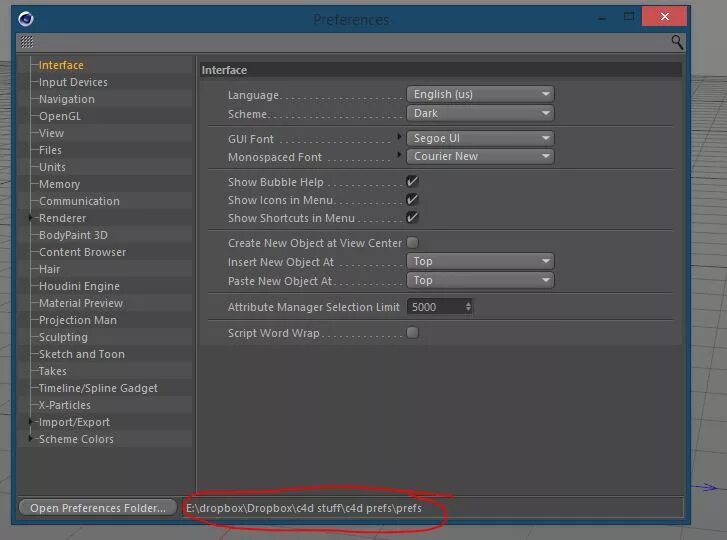Enable Script Word Wrap checkbox
The height and width of the screenshot is (540, 727).
(412, 332)
